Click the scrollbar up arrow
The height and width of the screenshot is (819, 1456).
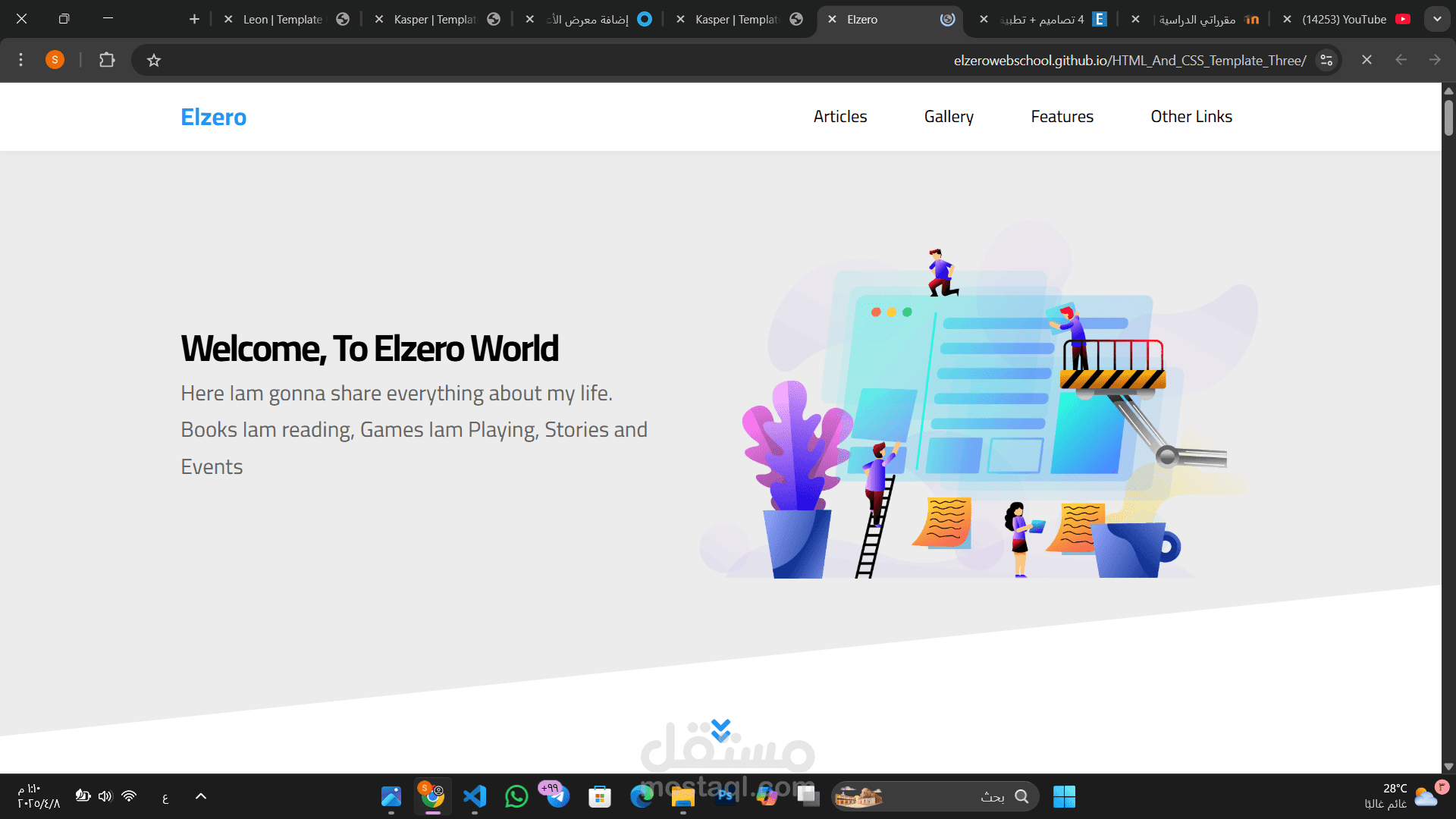pos(1448,90)
